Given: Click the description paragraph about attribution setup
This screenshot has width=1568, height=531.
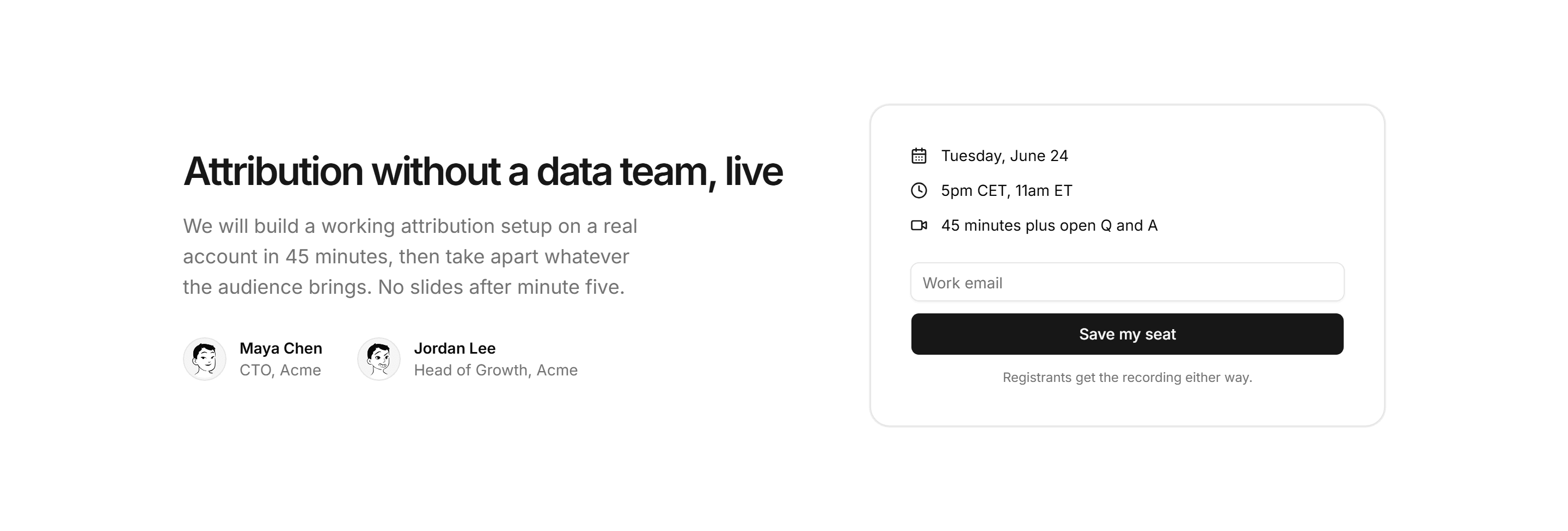Looking at the screenshot, I should click(409, 256).
